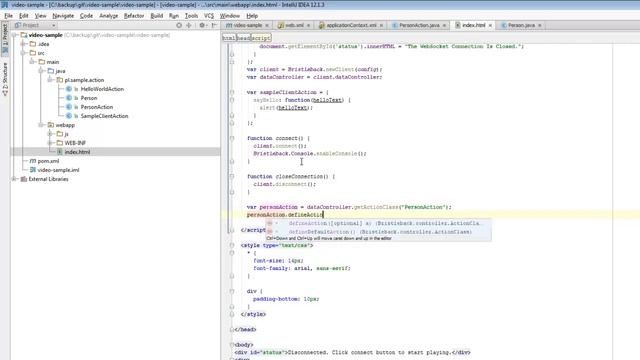Select the Person class in project tree
This screenshot has width=640, height=360.
89,98
